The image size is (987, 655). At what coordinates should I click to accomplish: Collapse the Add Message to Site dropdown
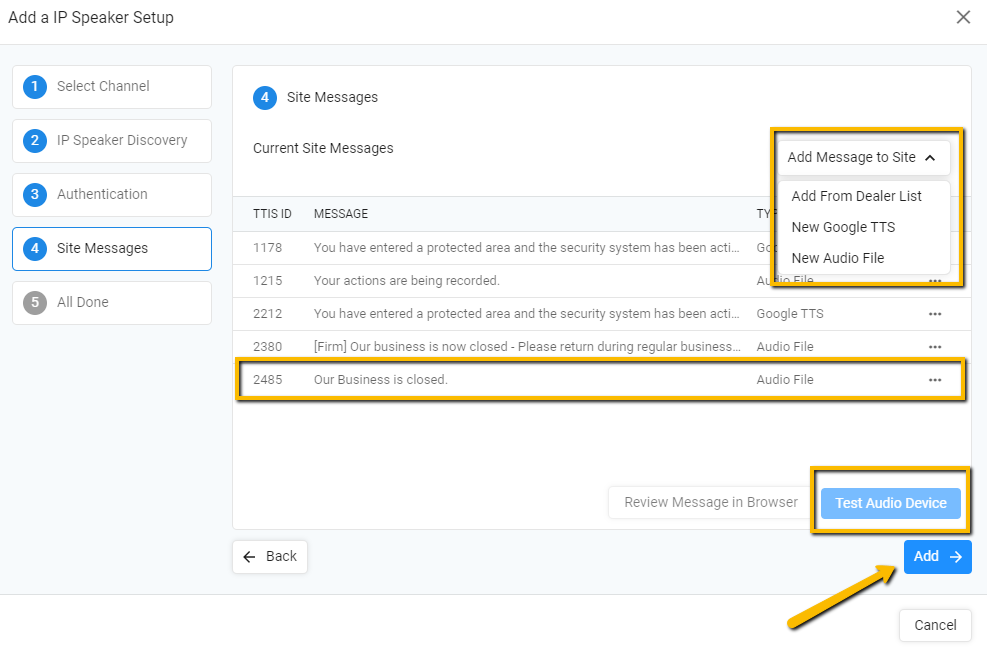[861, 157]
